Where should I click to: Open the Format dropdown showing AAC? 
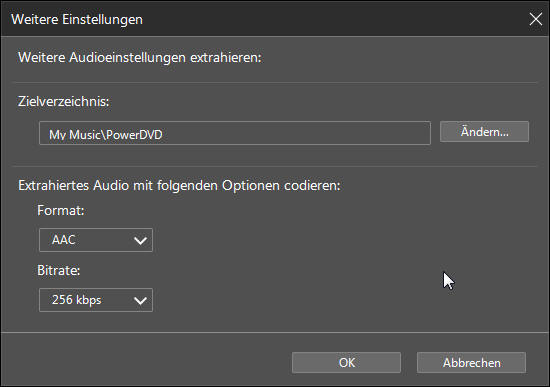[x=96, y=240]
